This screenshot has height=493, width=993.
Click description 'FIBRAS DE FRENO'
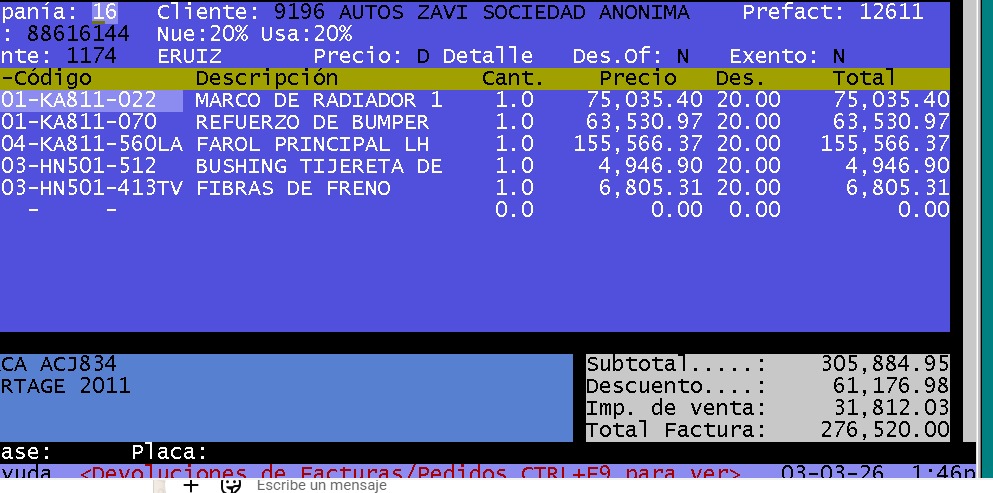(293, 188)
